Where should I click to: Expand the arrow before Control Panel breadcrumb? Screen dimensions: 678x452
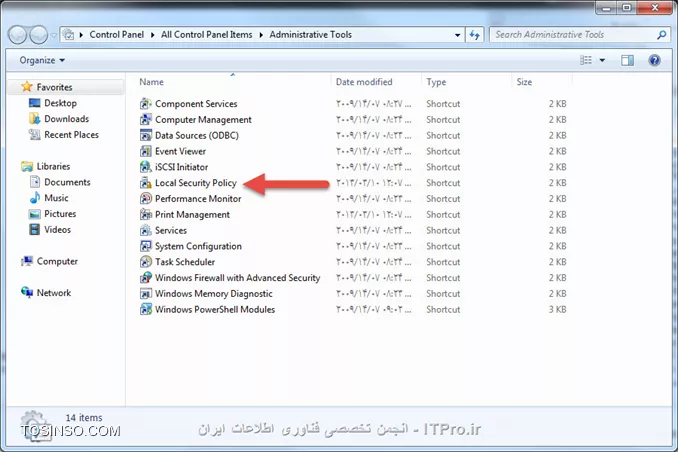click(81, 35)
